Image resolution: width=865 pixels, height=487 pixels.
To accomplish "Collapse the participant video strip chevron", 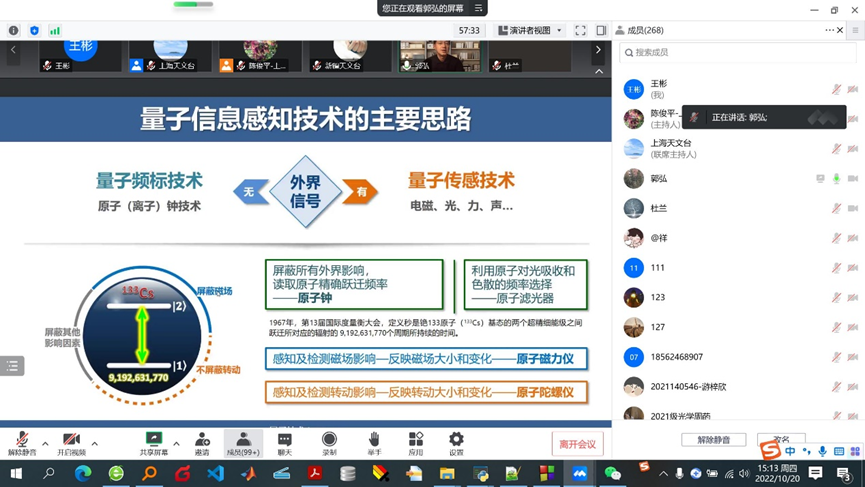I will click(599, 72).
